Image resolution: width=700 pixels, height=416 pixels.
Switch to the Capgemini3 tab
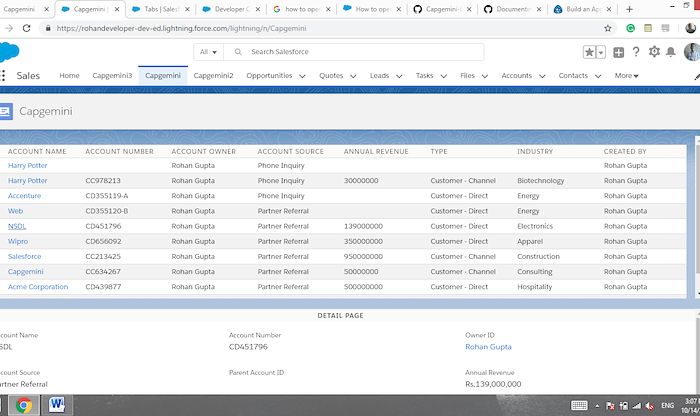[112, 75]
